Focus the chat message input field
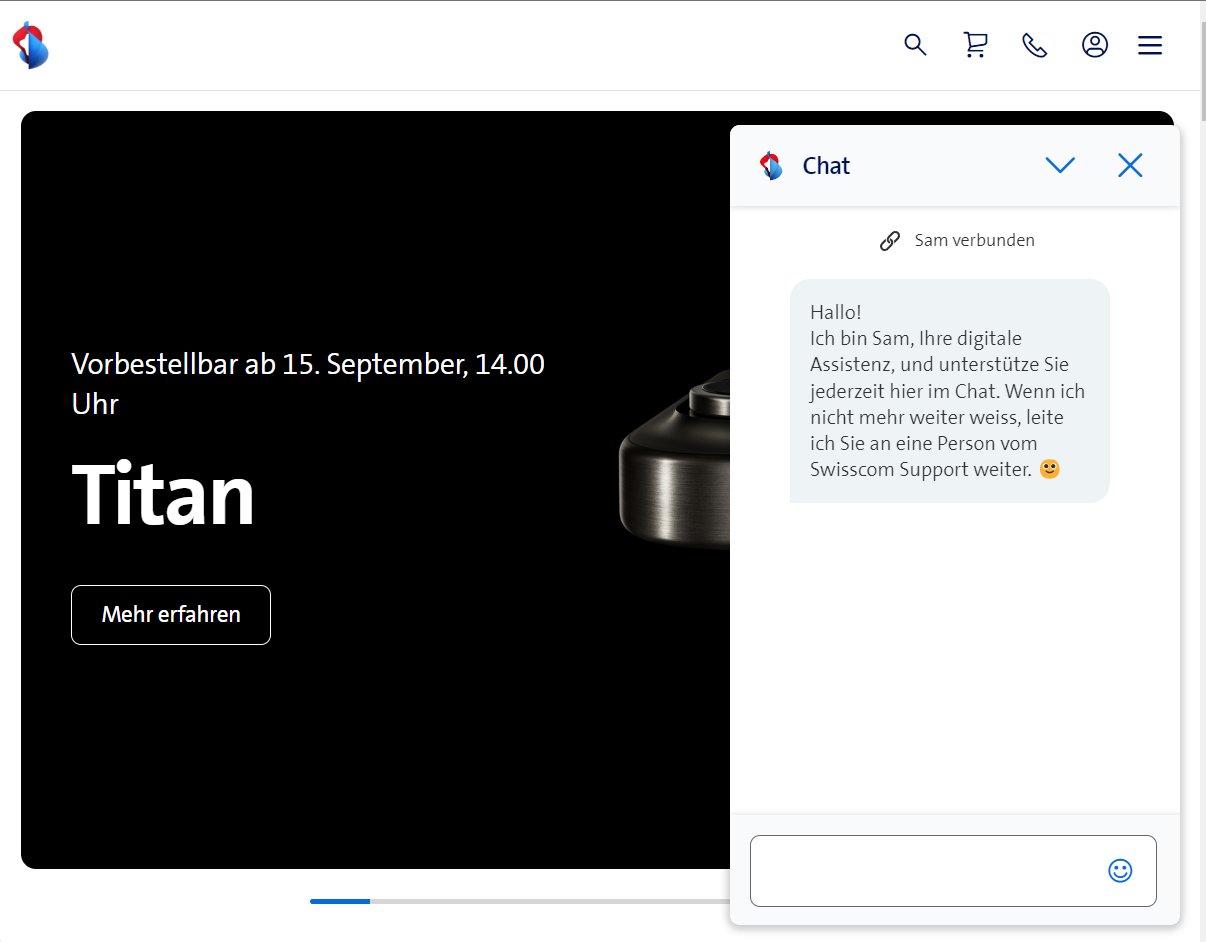The image size is (1206, 942). (x=925, y=871)
